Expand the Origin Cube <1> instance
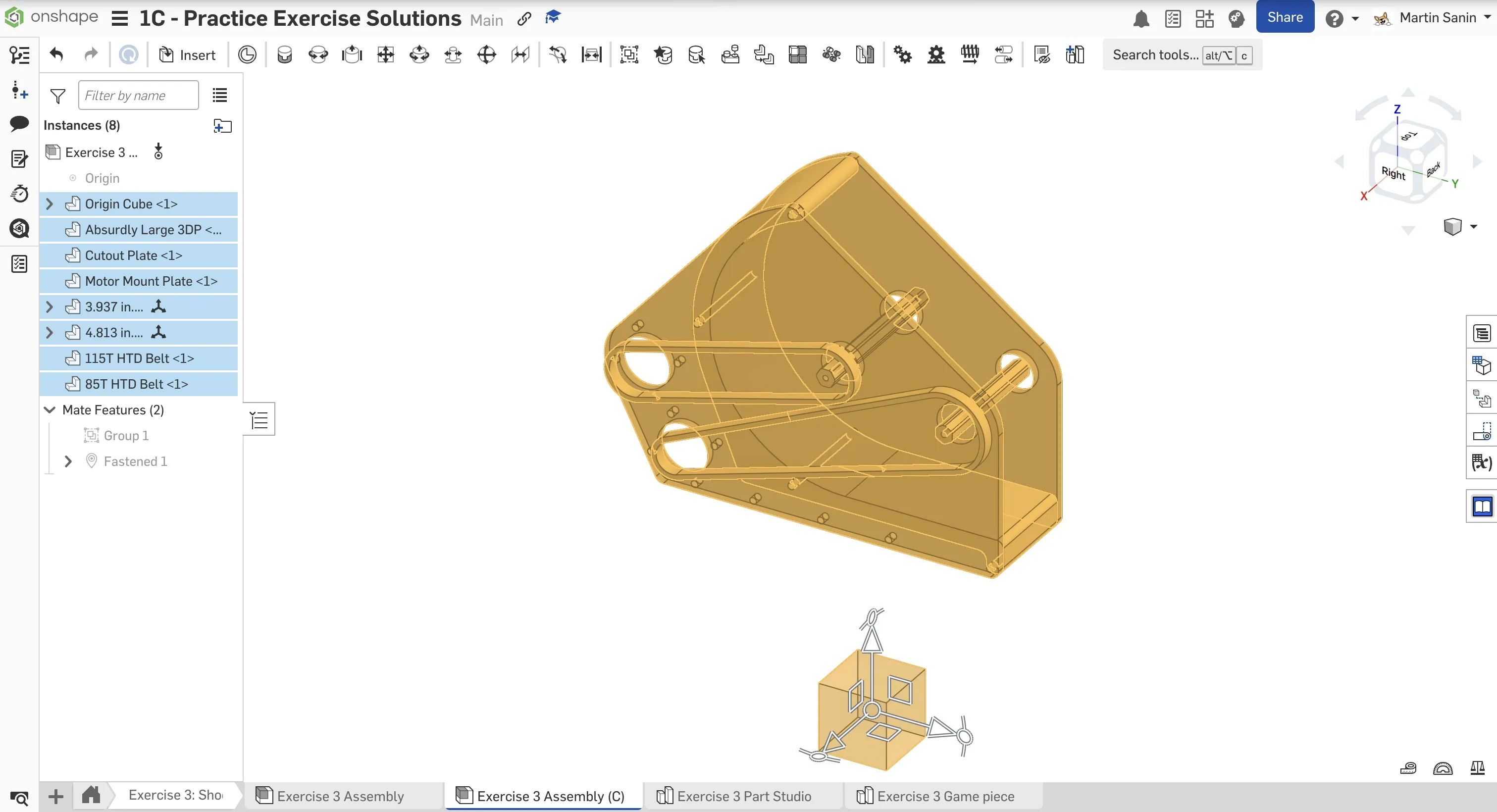 pos(50,204)
